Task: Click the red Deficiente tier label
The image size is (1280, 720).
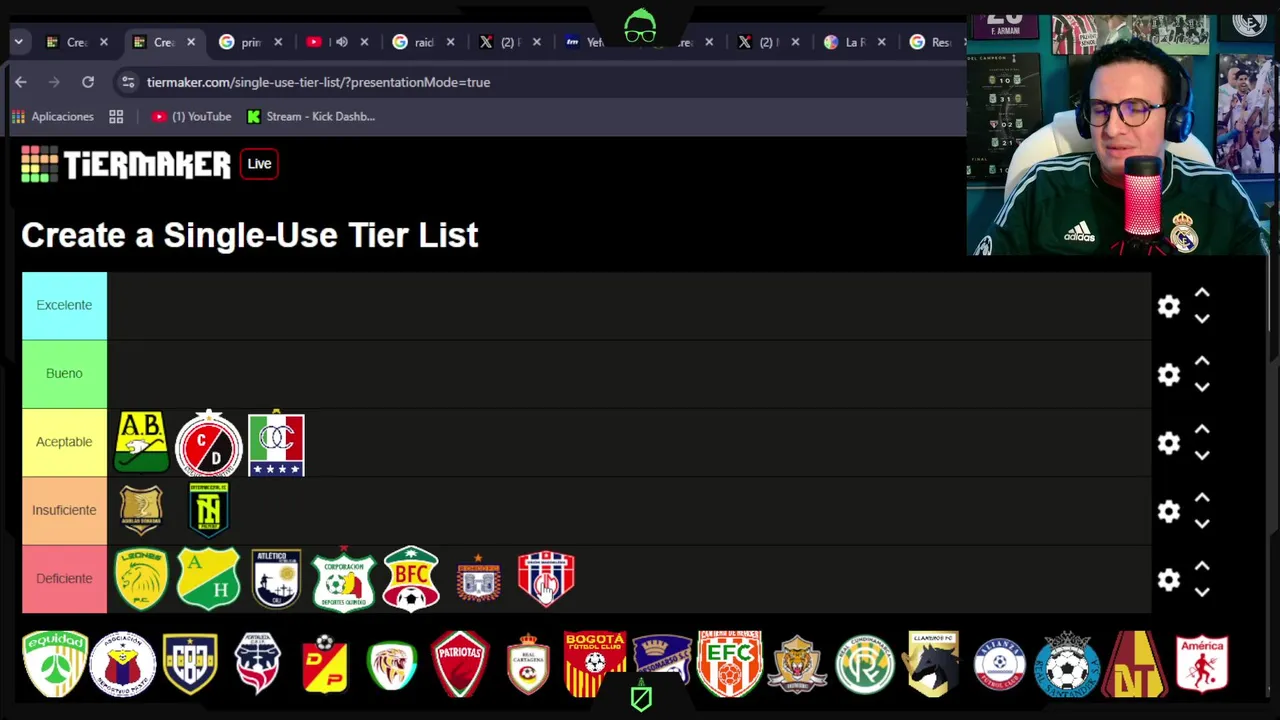Action: pyautogui.click(x=64, y=578)
